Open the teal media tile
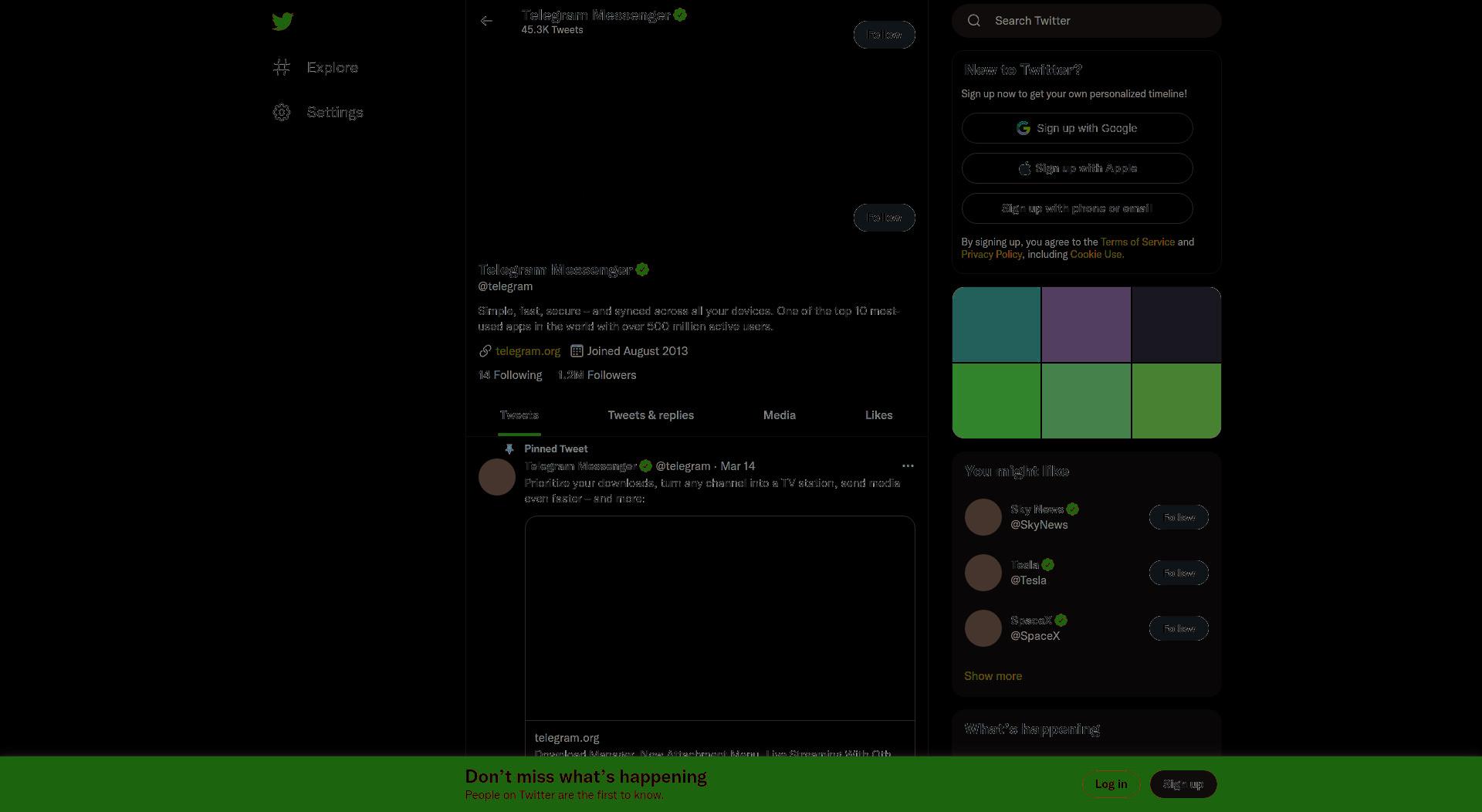The image size is (1482, 812). (x=996, y=324)
